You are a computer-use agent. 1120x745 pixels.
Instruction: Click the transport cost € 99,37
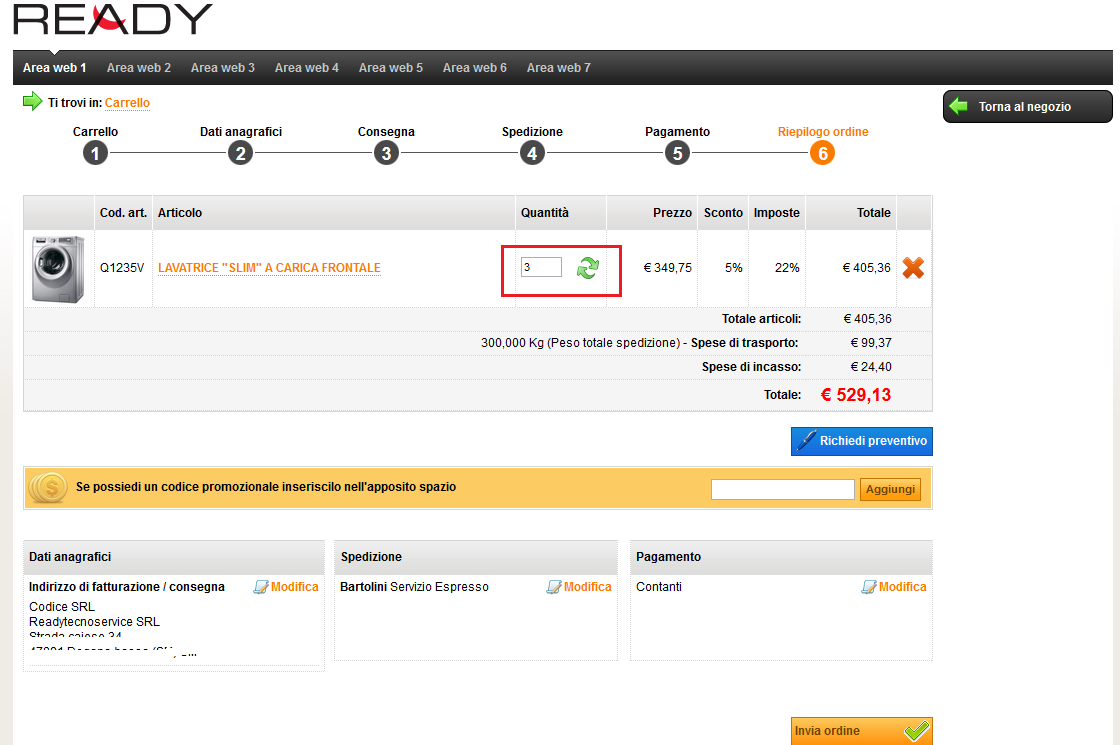[x=871, y=343]
